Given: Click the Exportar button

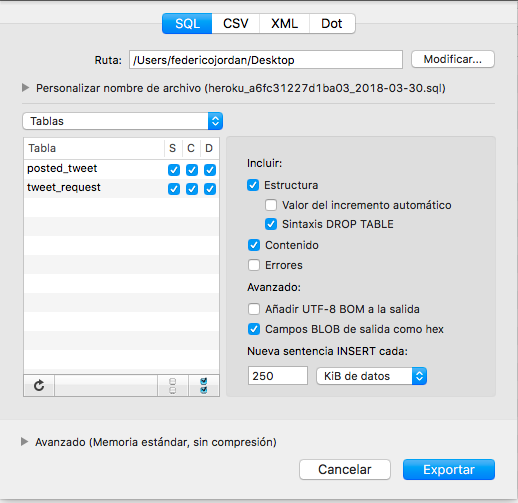Looking at the screenshot, I should click(449, 469).
